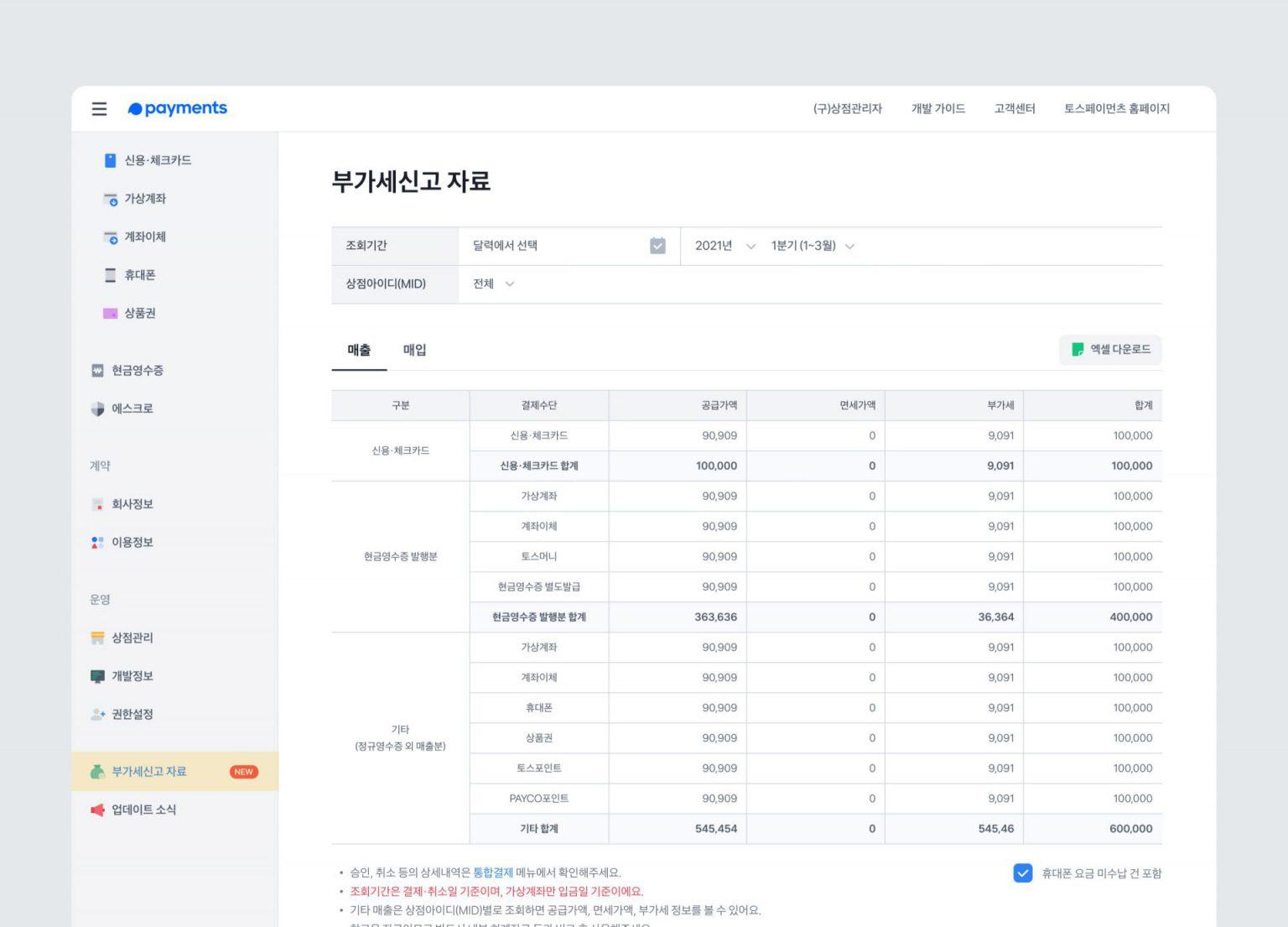This screenshot has width=1288, height=927.
Task: Select the 기타 합계 row label
Action: pyautogui.click(x=539, y=829)
